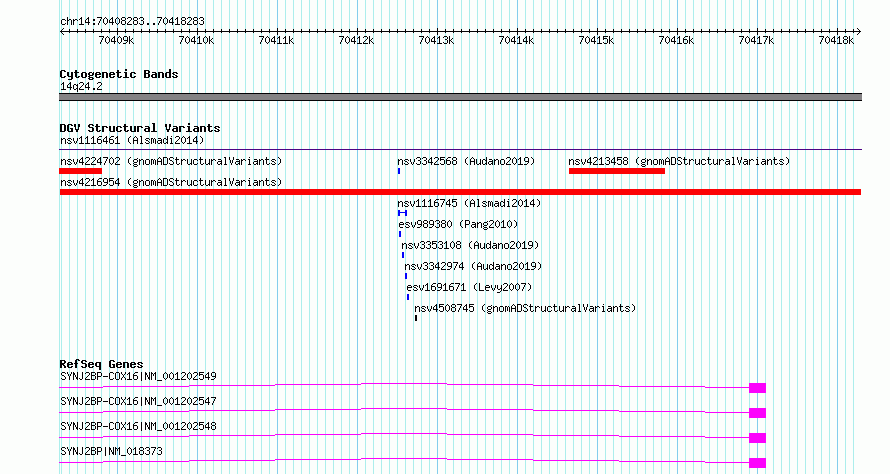Screen dimensions: 890x474
Task: Open nsv4213458 gnomAD variant label
Action: point(679,161)
